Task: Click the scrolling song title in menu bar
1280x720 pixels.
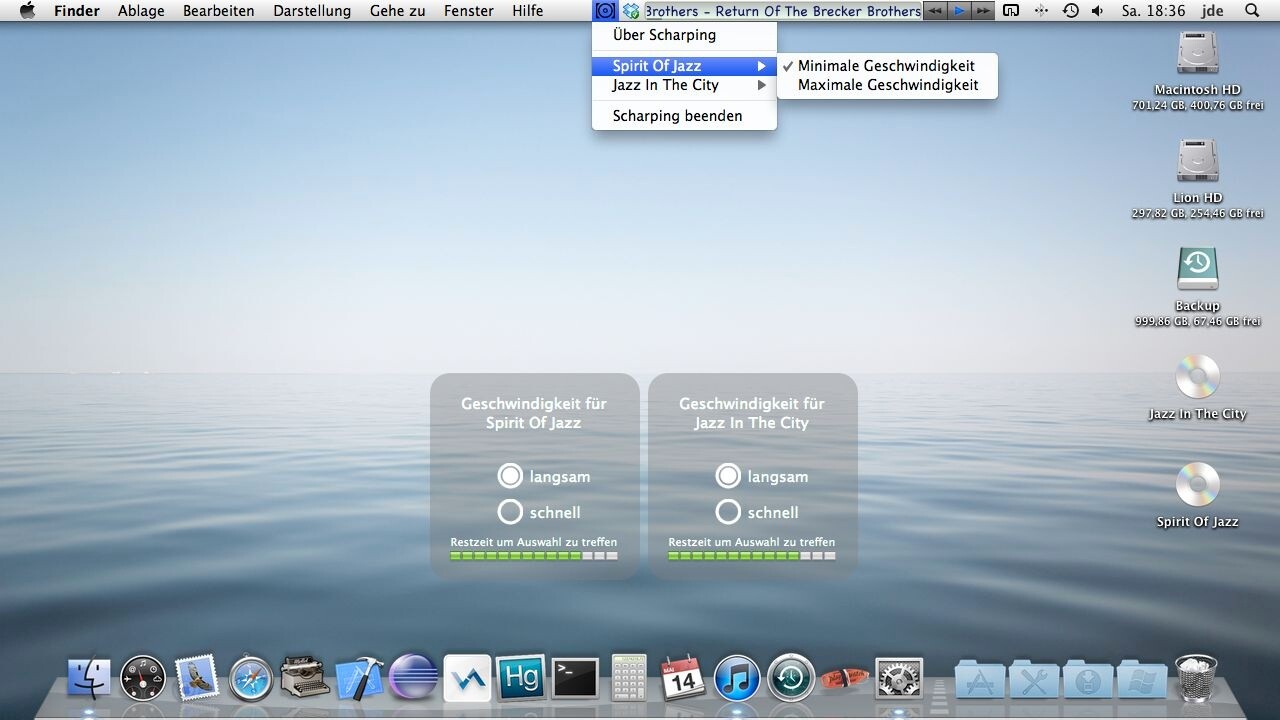Action: coord(783,11)
